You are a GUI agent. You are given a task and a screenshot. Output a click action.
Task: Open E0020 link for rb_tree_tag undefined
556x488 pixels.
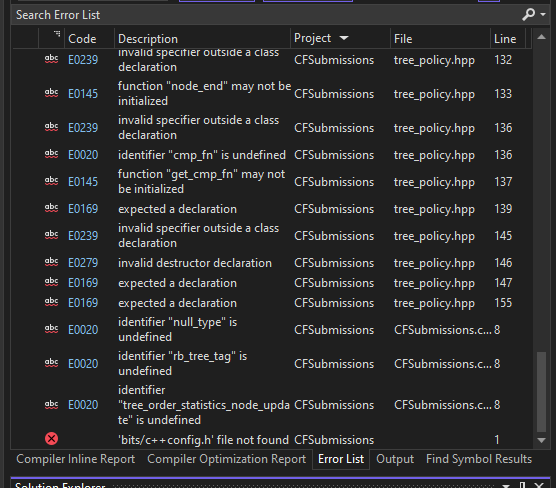click(83, 364)
